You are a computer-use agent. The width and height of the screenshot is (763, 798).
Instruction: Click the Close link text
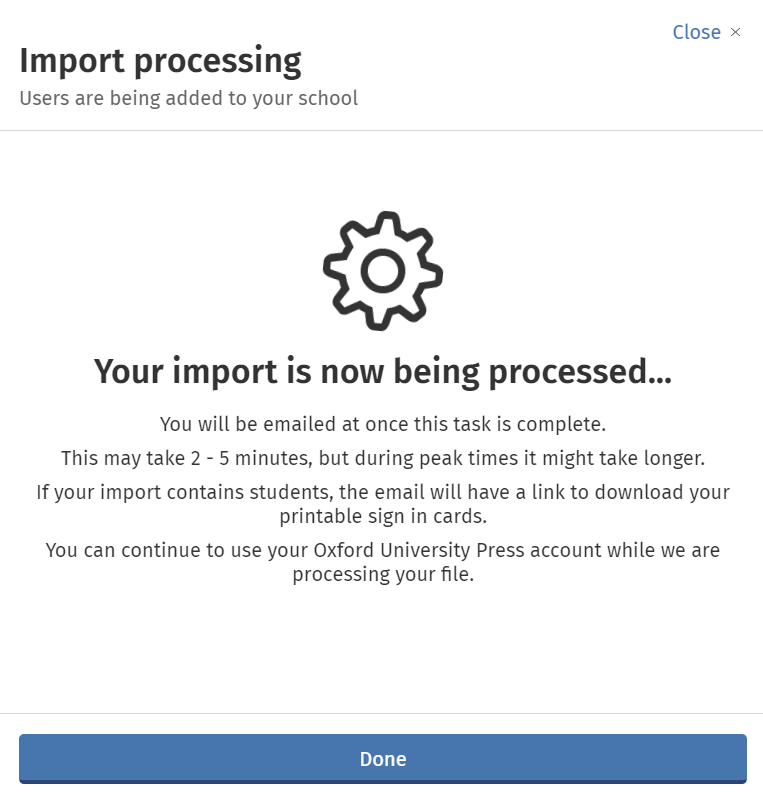click(x=696, y=32)
